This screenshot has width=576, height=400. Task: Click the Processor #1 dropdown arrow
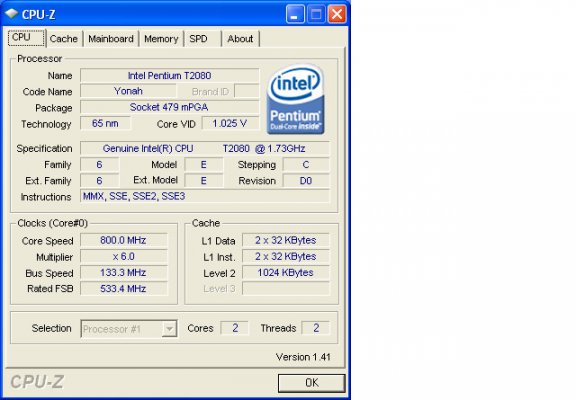point(169,329)
